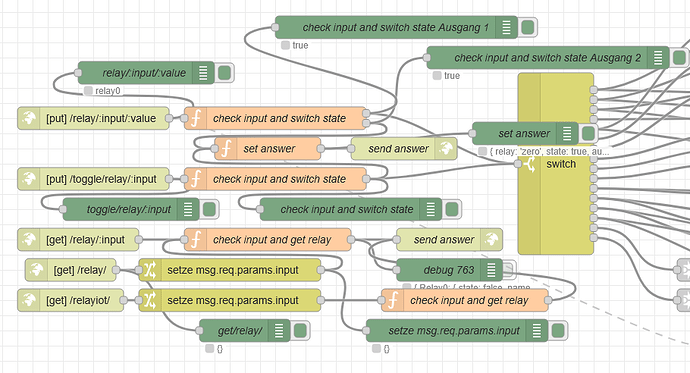The height and width of the screenshot is (373, 690).
Task: Click 'true' status under Ausgang 2 node
Action: coord(452,76)
